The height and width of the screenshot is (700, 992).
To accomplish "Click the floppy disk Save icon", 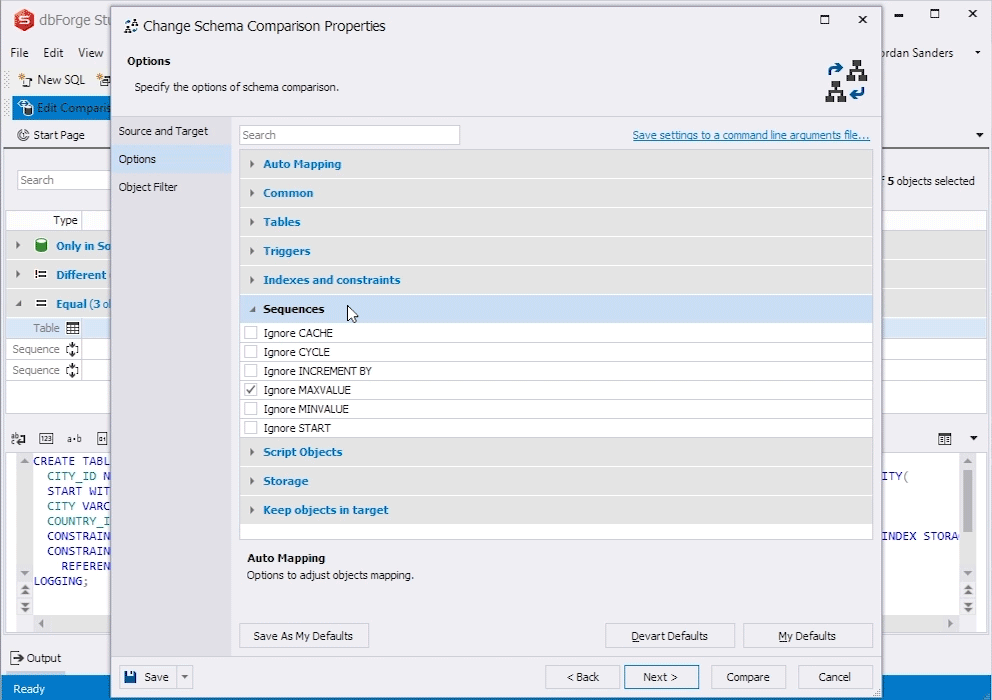I will coord(130,677).
